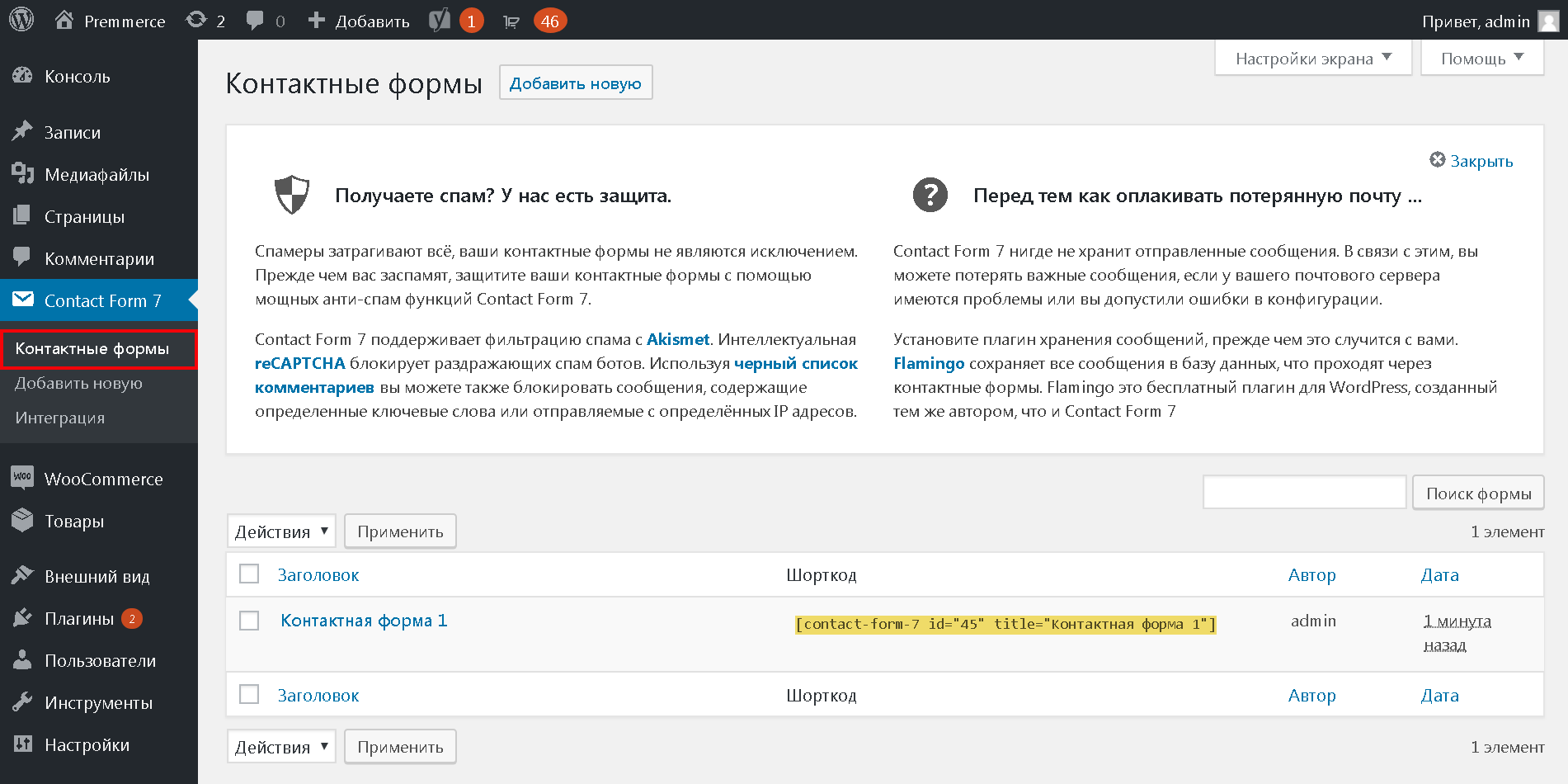The image size is (1568, 784).
Task: Click the Настройки sliders icon
Action: (22, 744)
